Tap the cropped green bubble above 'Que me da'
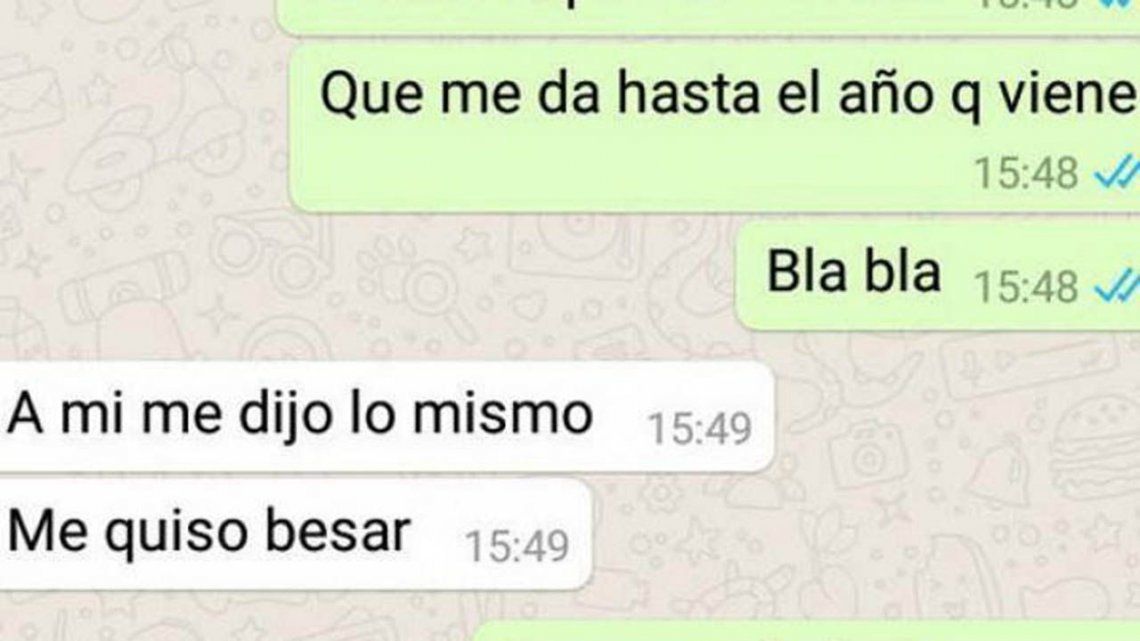 (709, 16)
